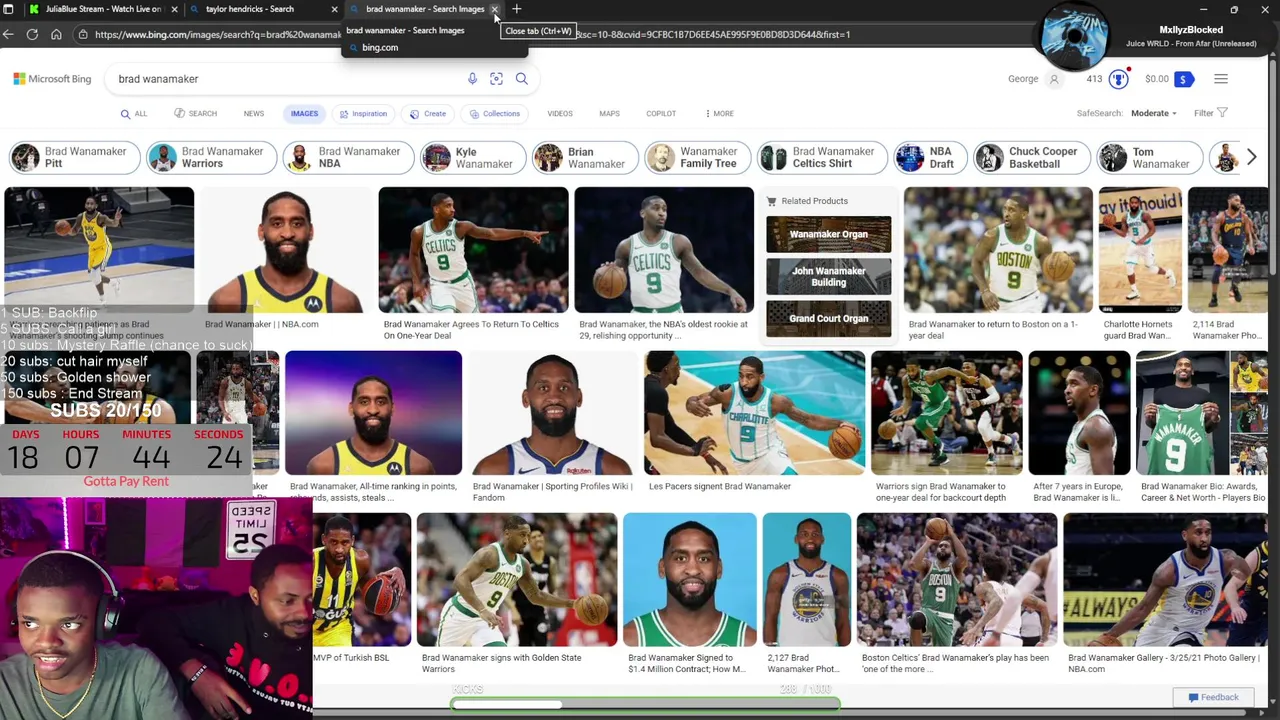Select the Chuck Cooper Basketball chip
The height and width of the screenshot is (720, 1280).
[x=1030, y=158]
